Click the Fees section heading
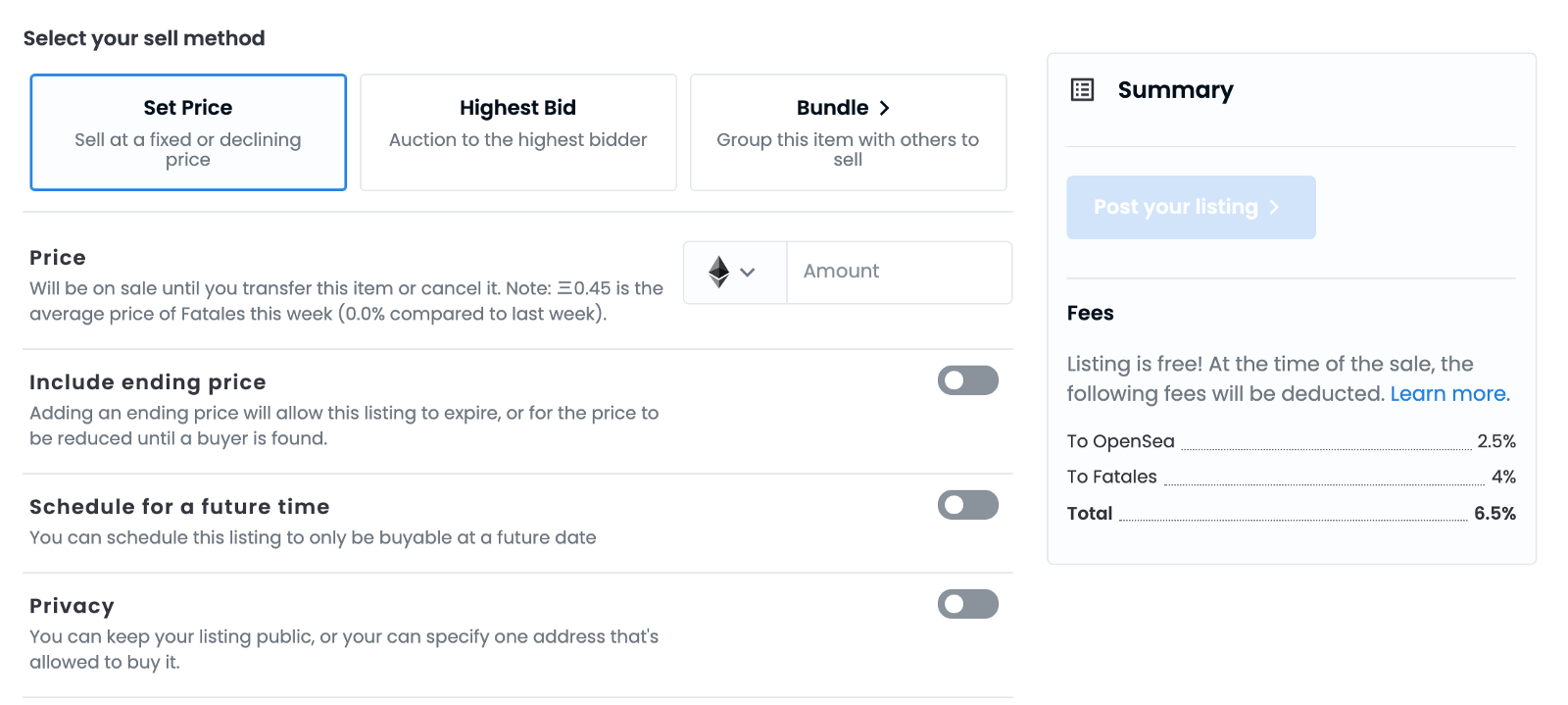The image size is (1568, 705). (x=1090, y=313)
